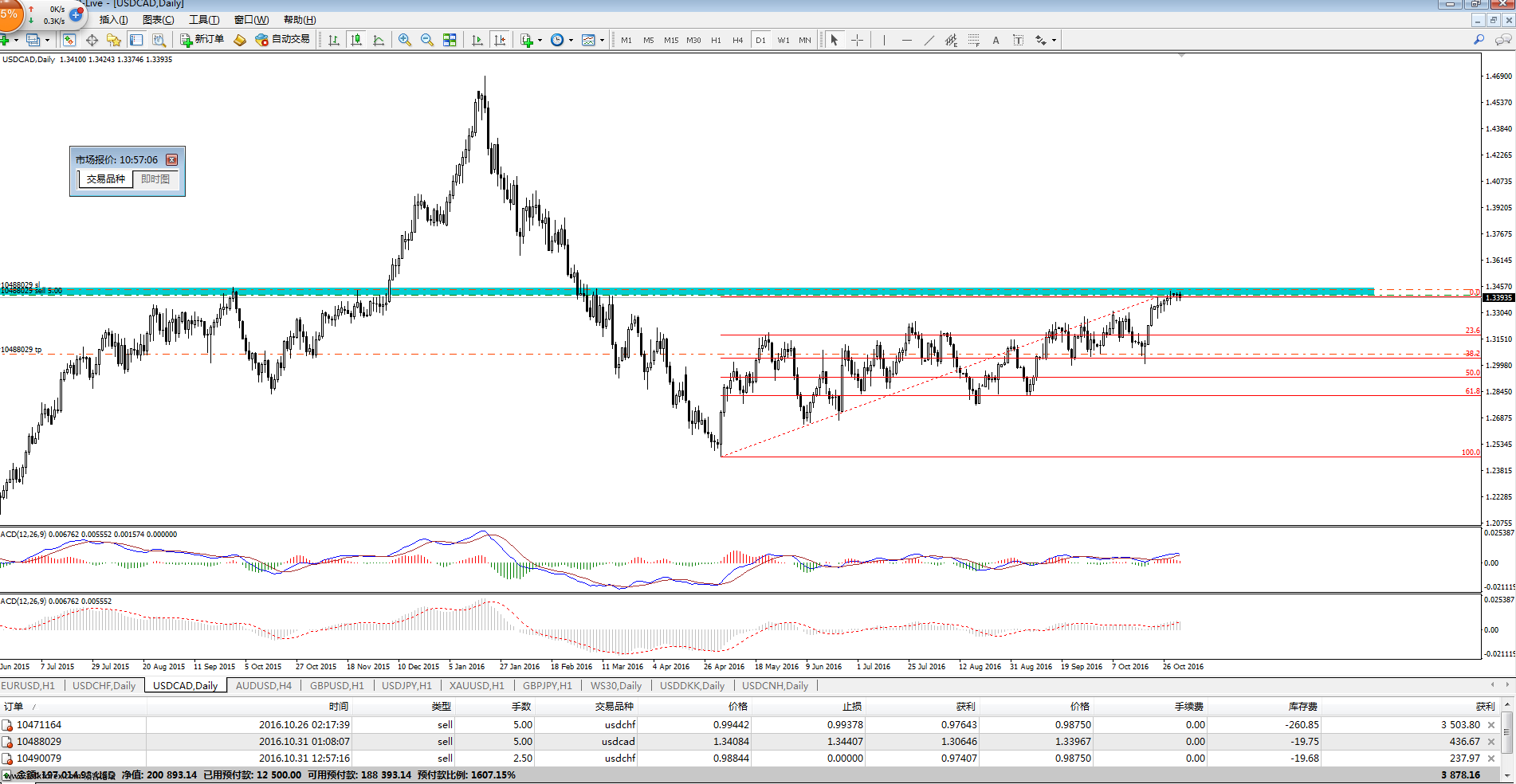Switch chart to bar chart style
Screen dimensions: 1516x784
334,40
